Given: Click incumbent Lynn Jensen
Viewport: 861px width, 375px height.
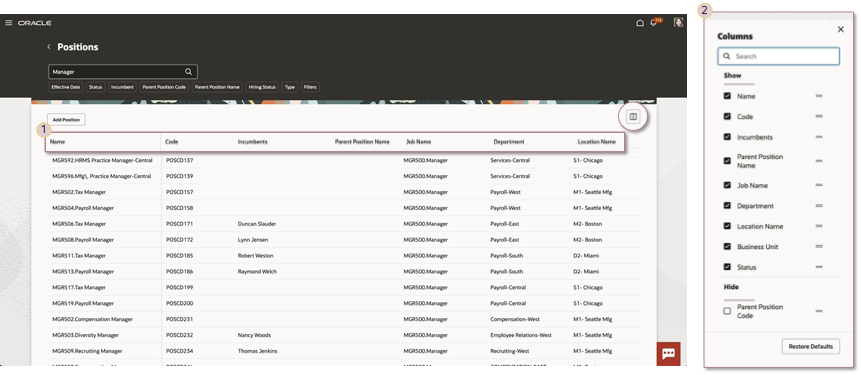Looking at the screenshot, I should [253, 240].
